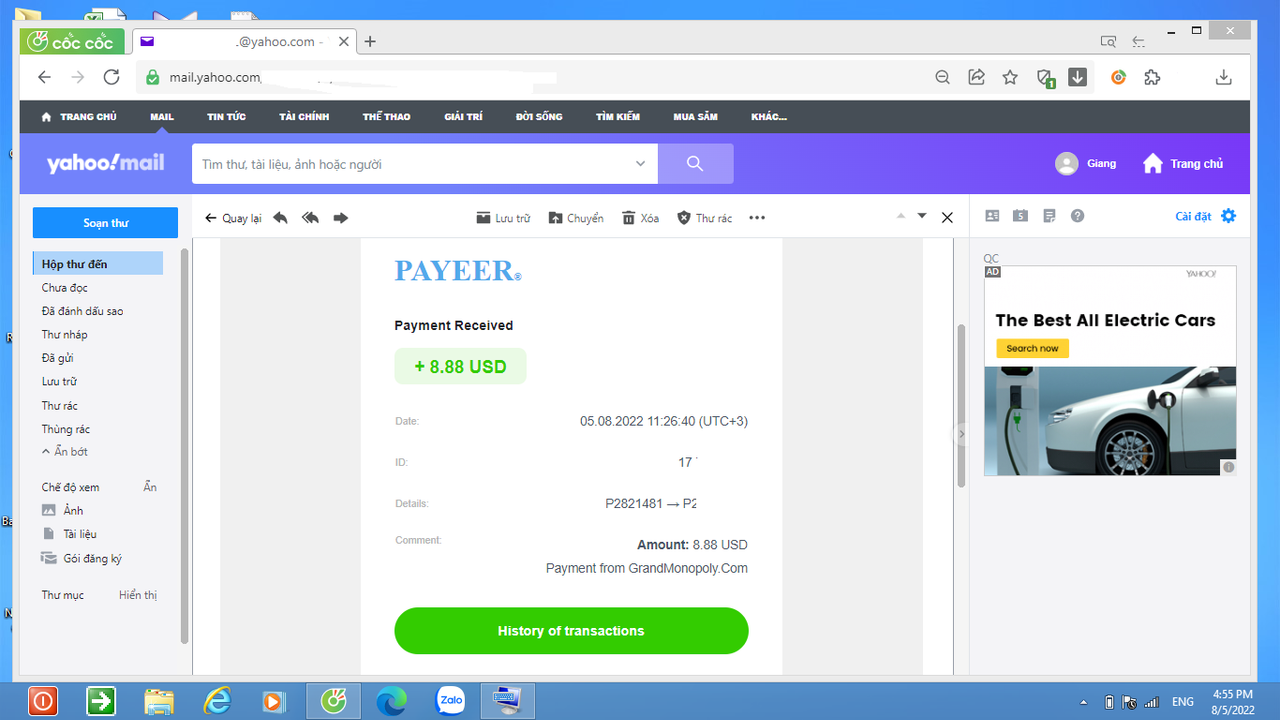
Task: Click the Search now ad button
Action: [1032, 348]
